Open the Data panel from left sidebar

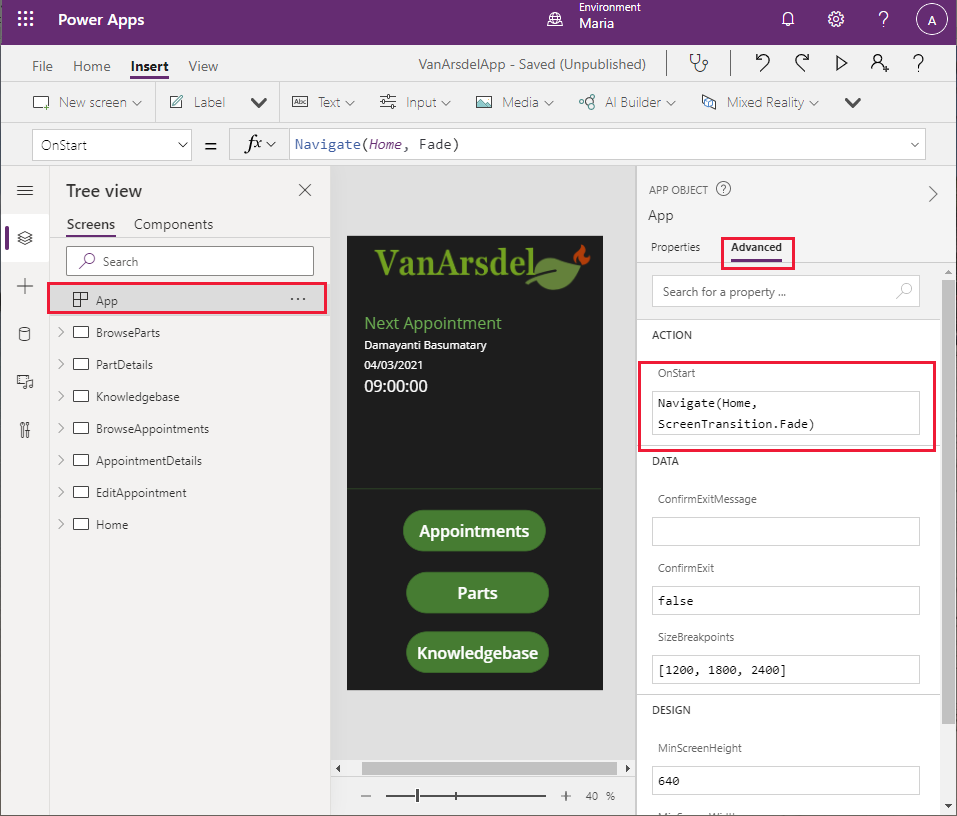[27, 333]
